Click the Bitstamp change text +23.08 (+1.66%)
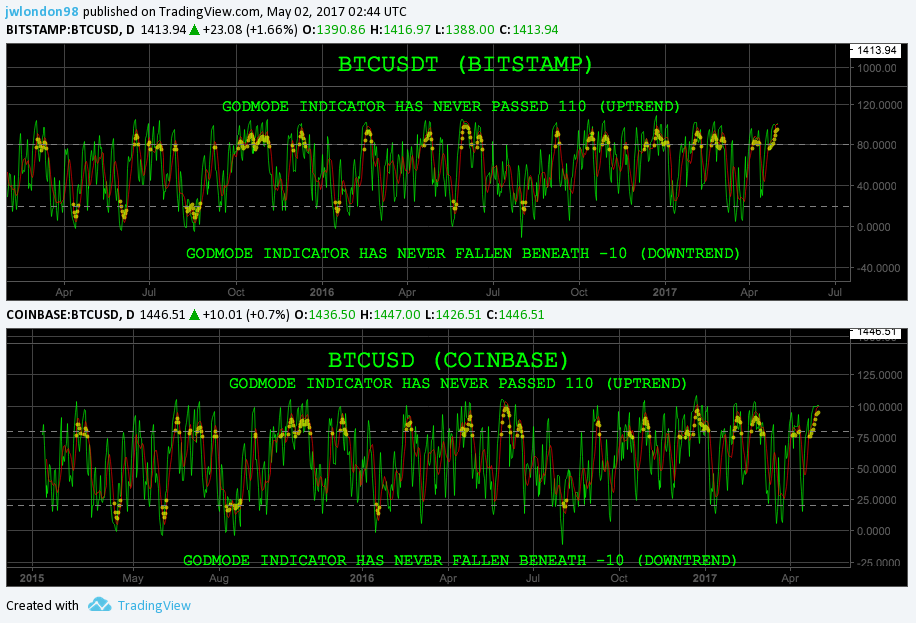The image size is (916, 623). (x=250, y=29)
